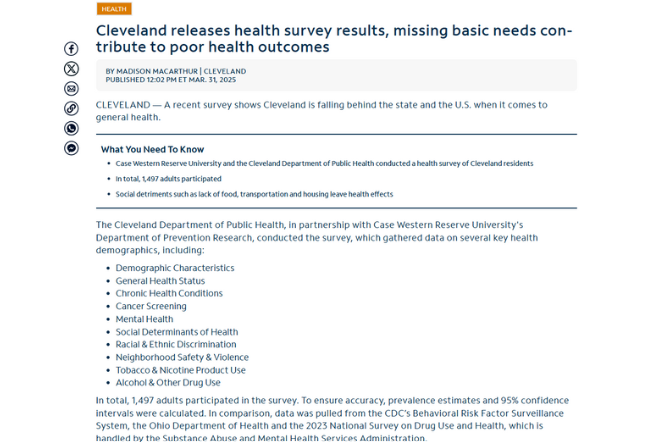Click the 'Tobacco & Nicotine Product Use' item

pos(180,370)
